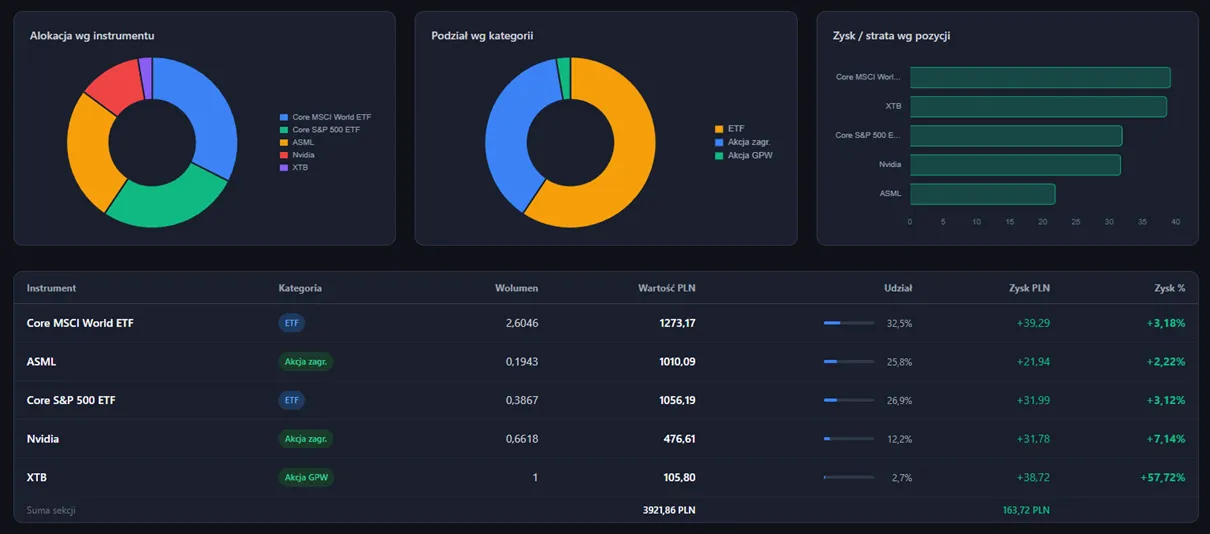This screenshot has width=1210, height=534.
Task: Click the total profit 163,72 PLN
Action: (1026, 510)
